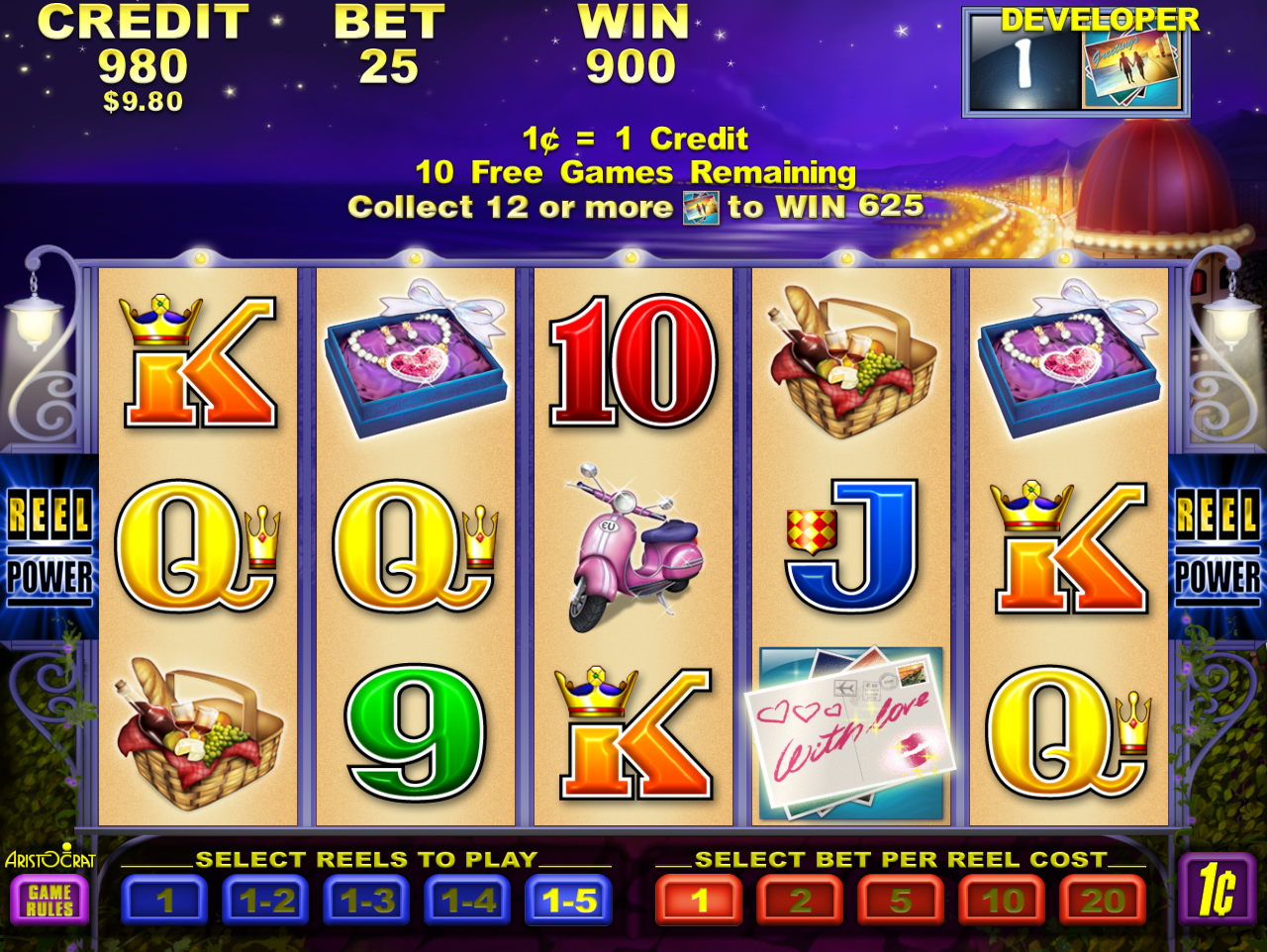
Task: Click the green 9 symbol
Action: 416,733
